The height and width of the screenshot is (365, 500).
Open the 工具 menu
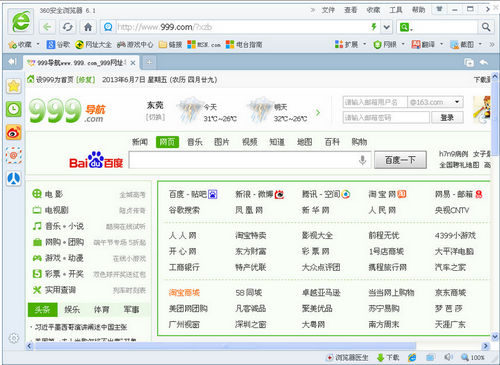(x=396, y=10)
